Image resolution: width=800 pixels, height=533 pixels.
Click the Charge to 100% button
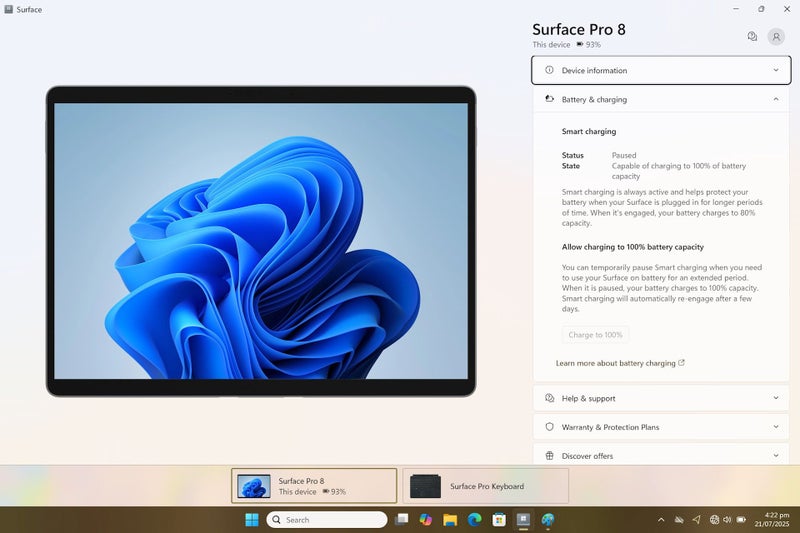pos(595,335)
